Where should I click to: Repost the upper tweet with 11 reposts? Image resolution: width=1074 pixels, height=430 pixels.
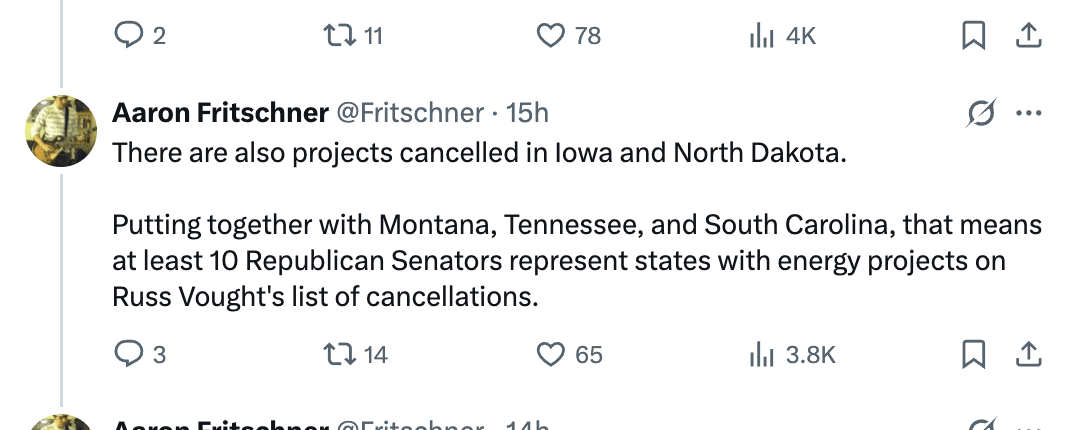tap(334, 36)
